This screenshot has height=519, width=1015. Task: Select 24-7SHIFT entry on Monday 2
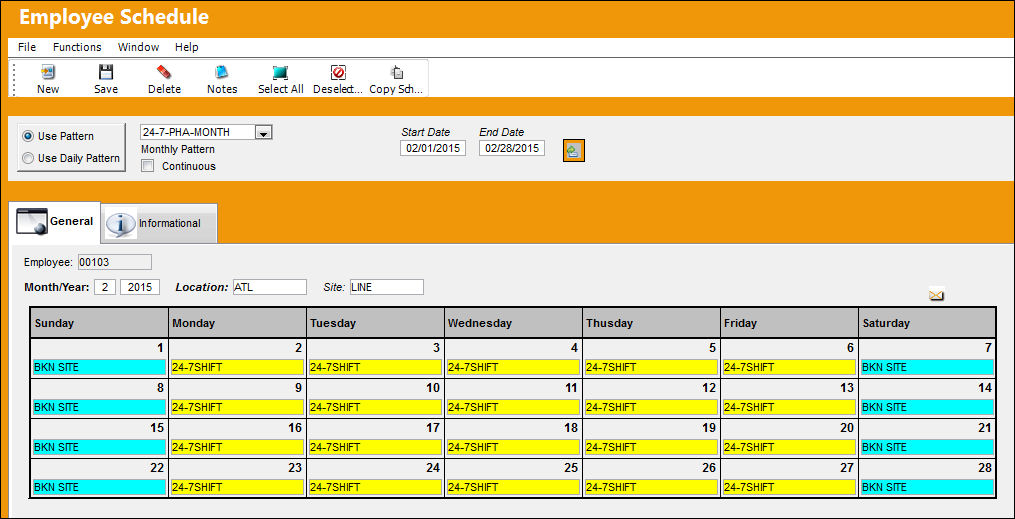pyautogui.click(x=237, y=368)
